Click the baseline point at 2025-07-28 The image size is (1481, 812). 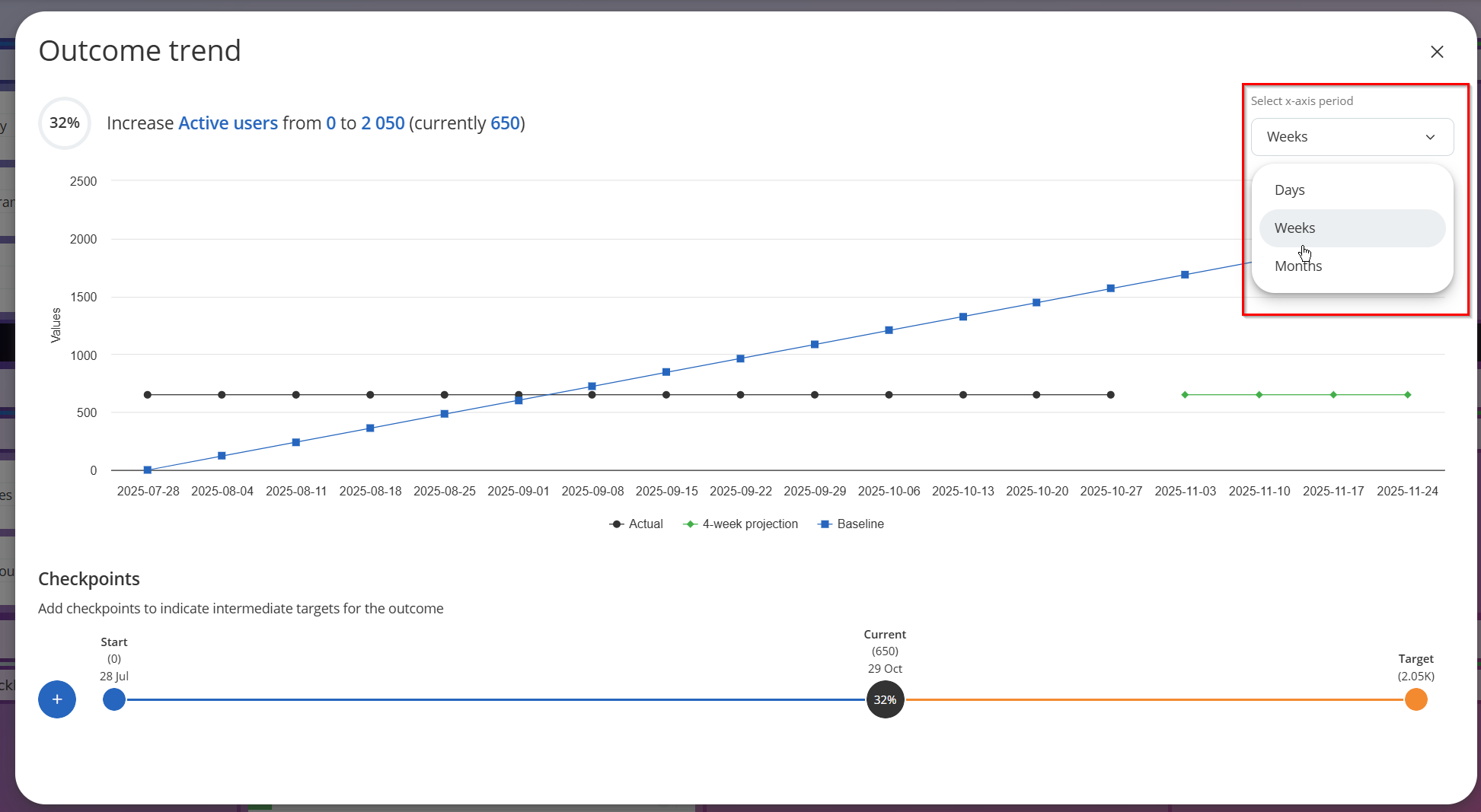point(148,470)
